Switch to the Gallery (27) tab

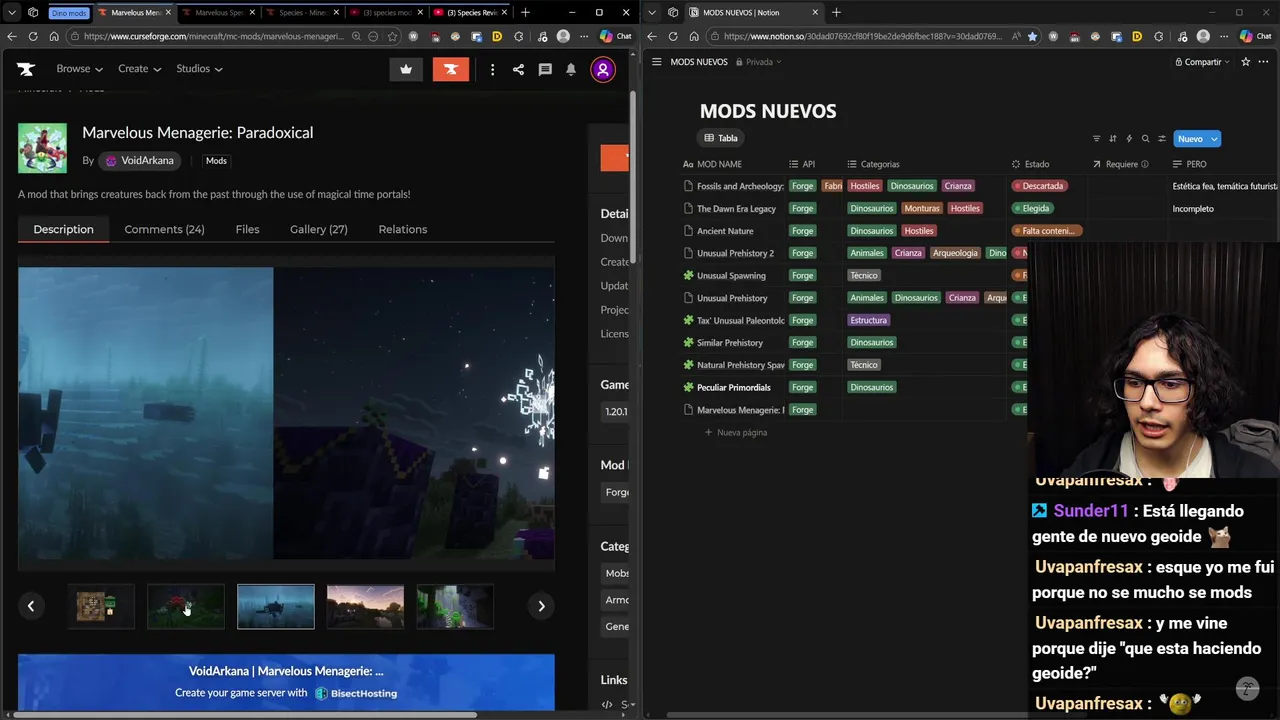(x=319, y=229)
